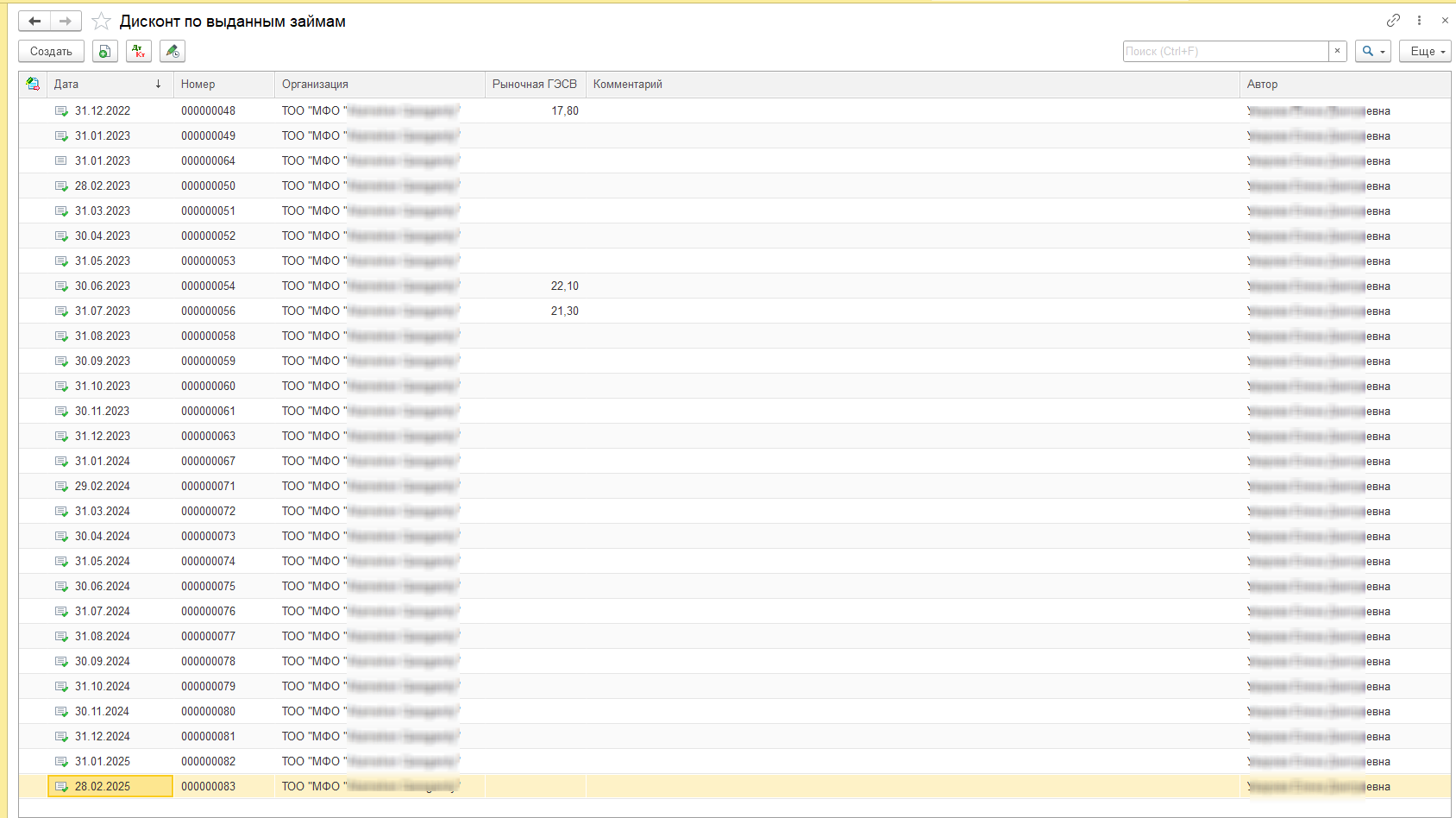Click the document icon for 29.02.2024 row
The height and width of the screenshot is (818, 1456).
pyautogui.click(x=61, y=486)
